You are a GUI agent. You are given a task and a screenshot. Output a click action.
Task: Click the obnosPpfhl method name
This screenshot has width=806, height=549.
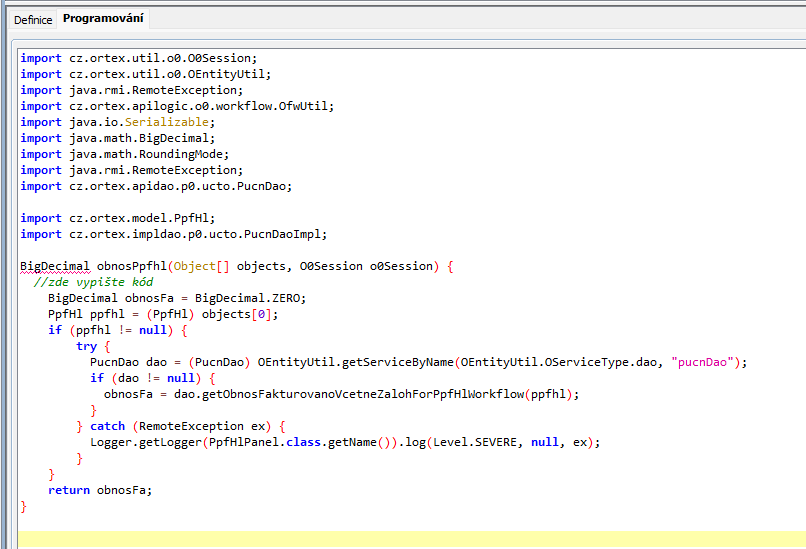132,266
